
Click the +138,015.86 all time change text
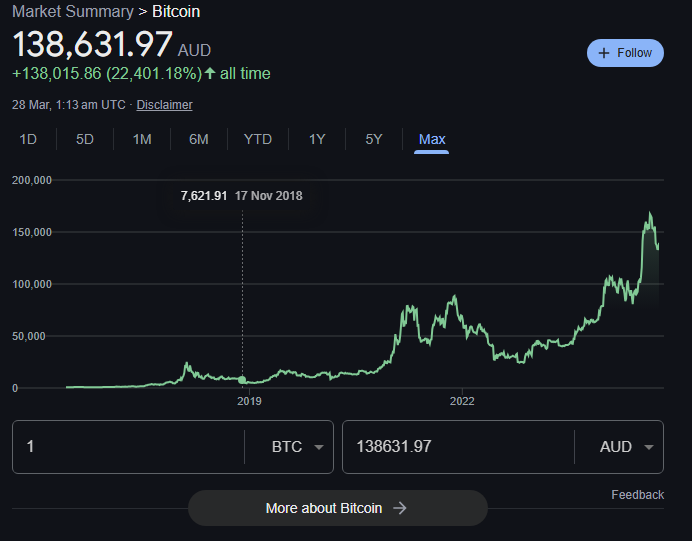click(x=141, y=73)
